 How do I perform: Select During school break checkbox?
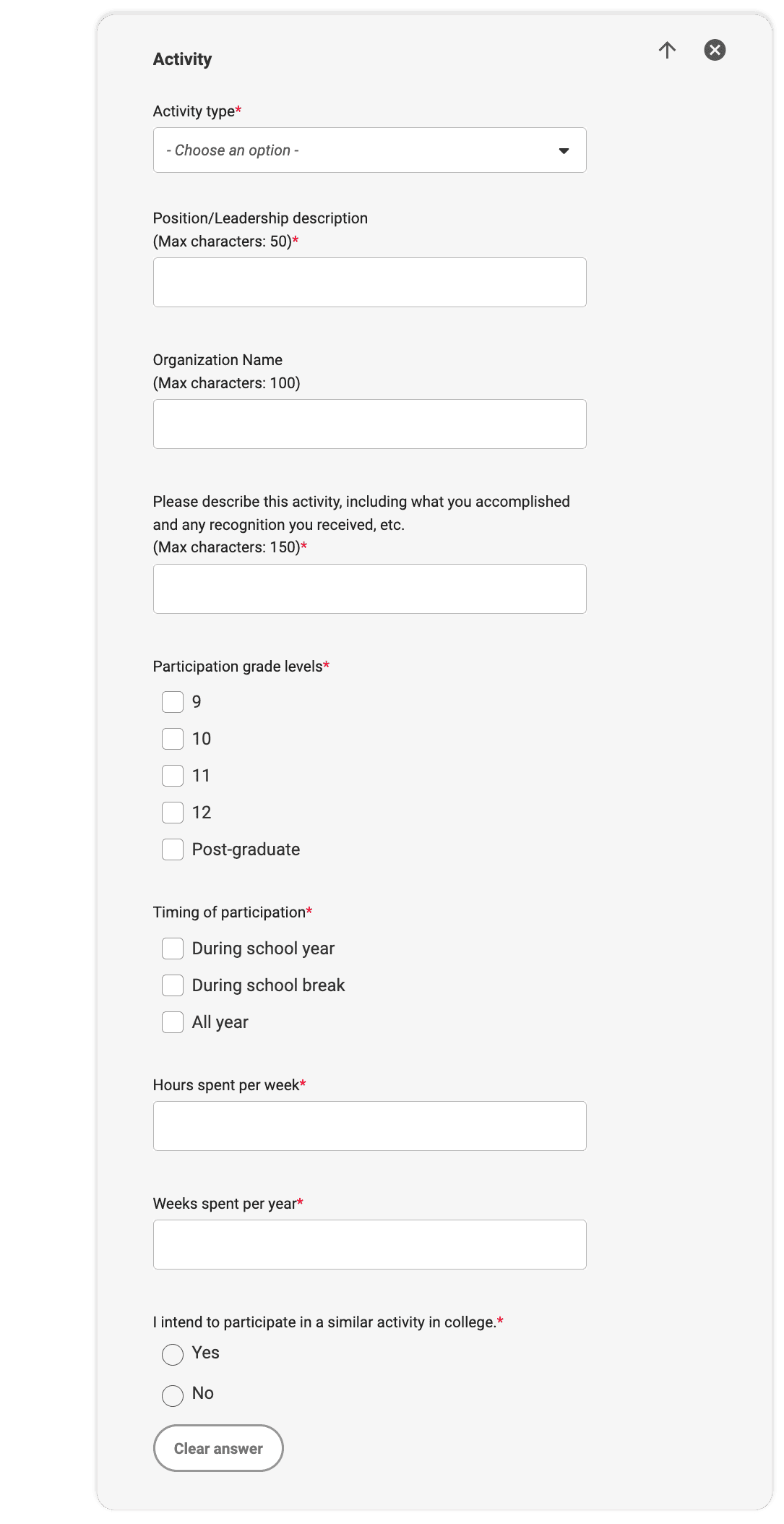[x=173, y=985]
